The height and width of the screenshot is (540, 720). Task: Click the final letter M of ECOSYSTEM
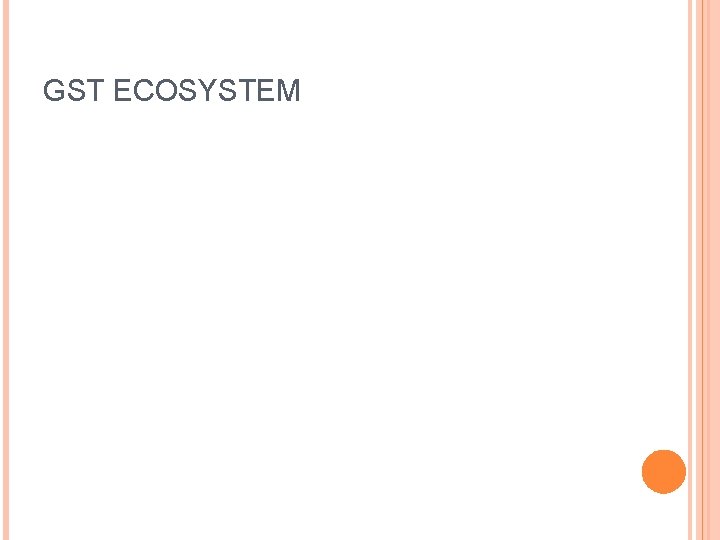pos(288,90)
